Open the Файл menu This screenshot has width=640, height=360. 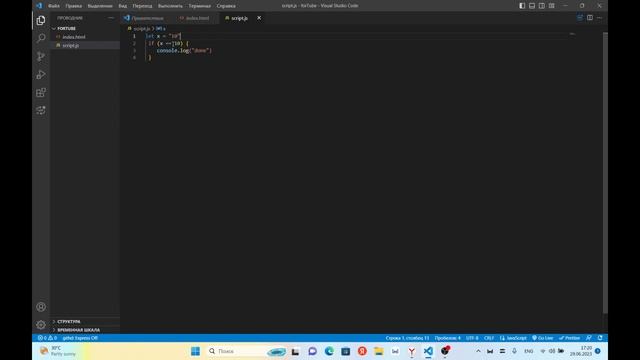coord(53,6)
